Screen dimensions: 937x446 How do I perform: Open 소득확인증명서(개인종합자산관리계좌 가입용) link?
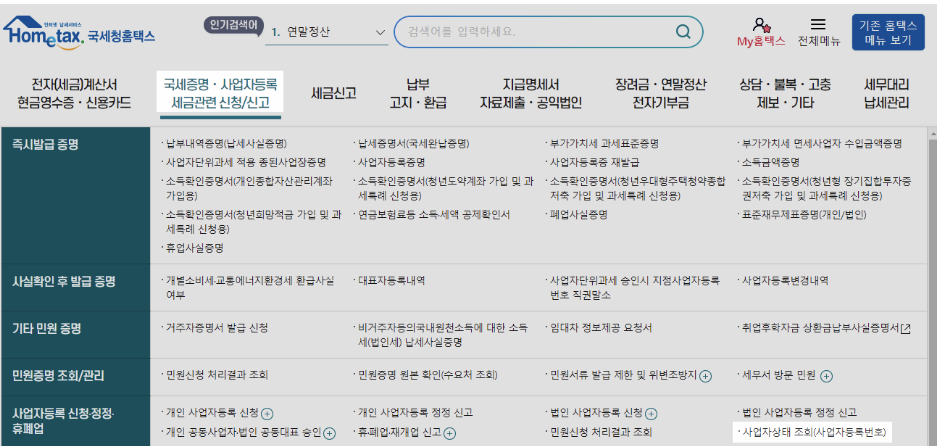point(250,188)
